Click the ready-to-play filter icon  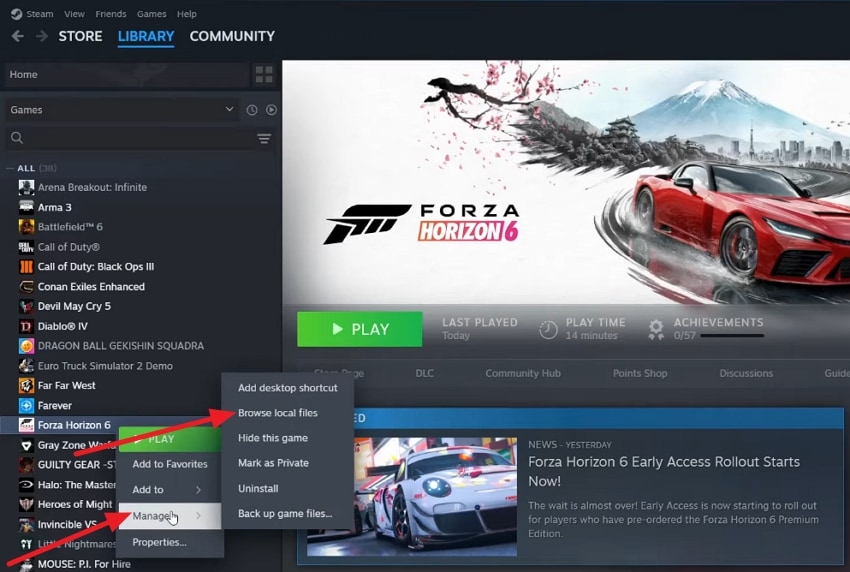271,110
